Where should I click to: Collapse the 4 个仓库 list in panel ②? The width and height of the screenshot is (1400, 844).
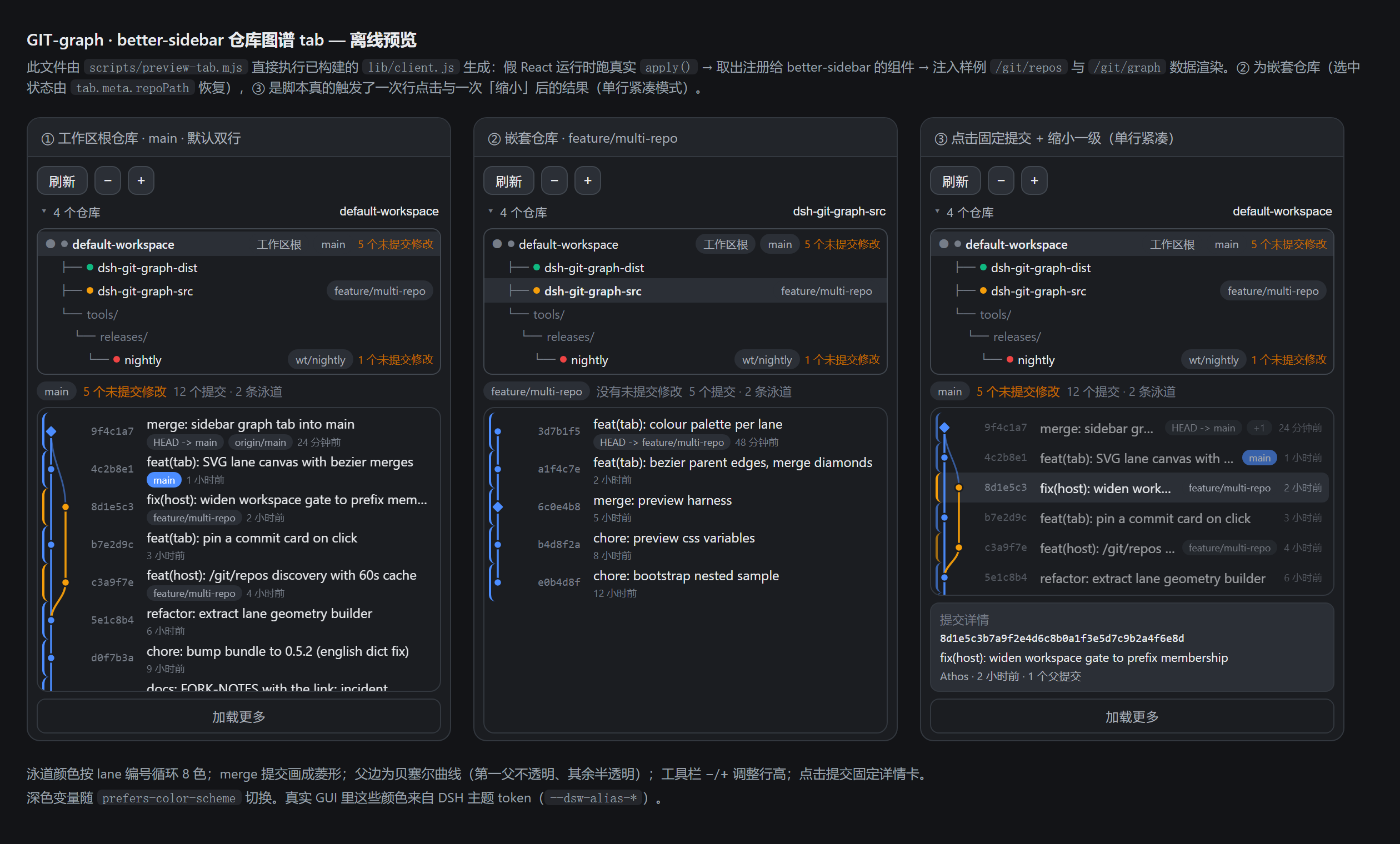(517, 212)
